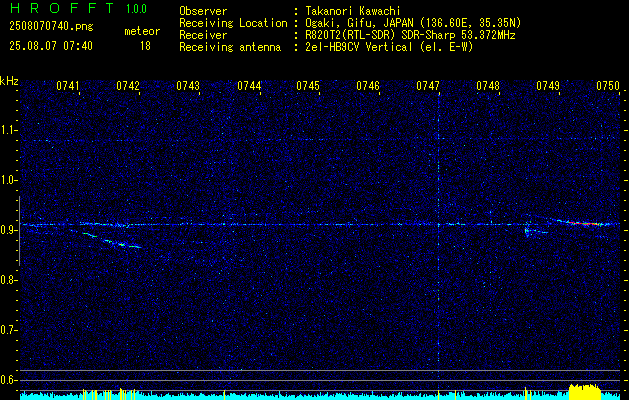Screen dimensions: 629x400
Task: Click the observer name Takanori Kawachi
Action: coord(353,11)
